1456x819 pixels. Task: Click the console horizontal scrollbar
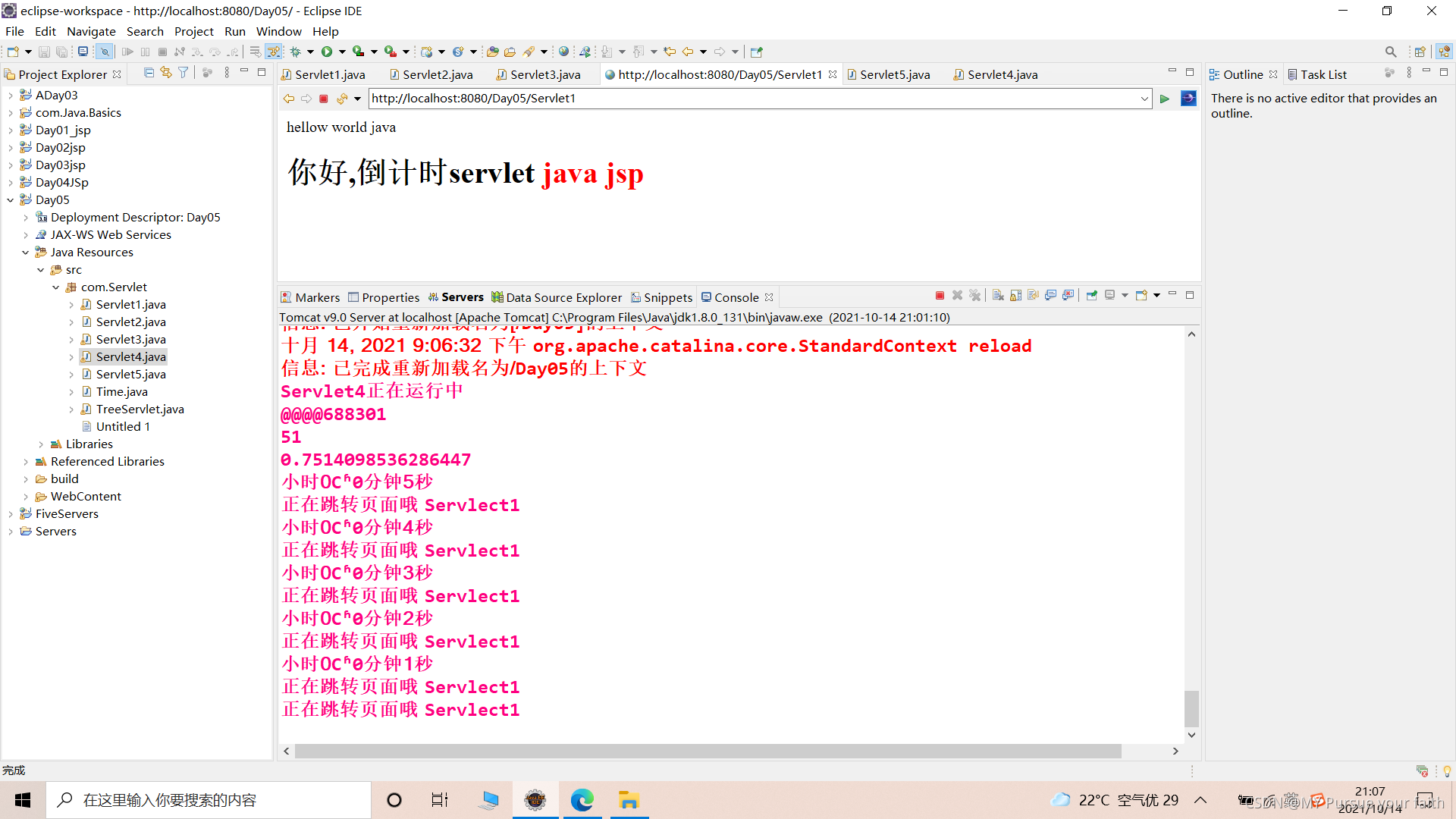707,751
